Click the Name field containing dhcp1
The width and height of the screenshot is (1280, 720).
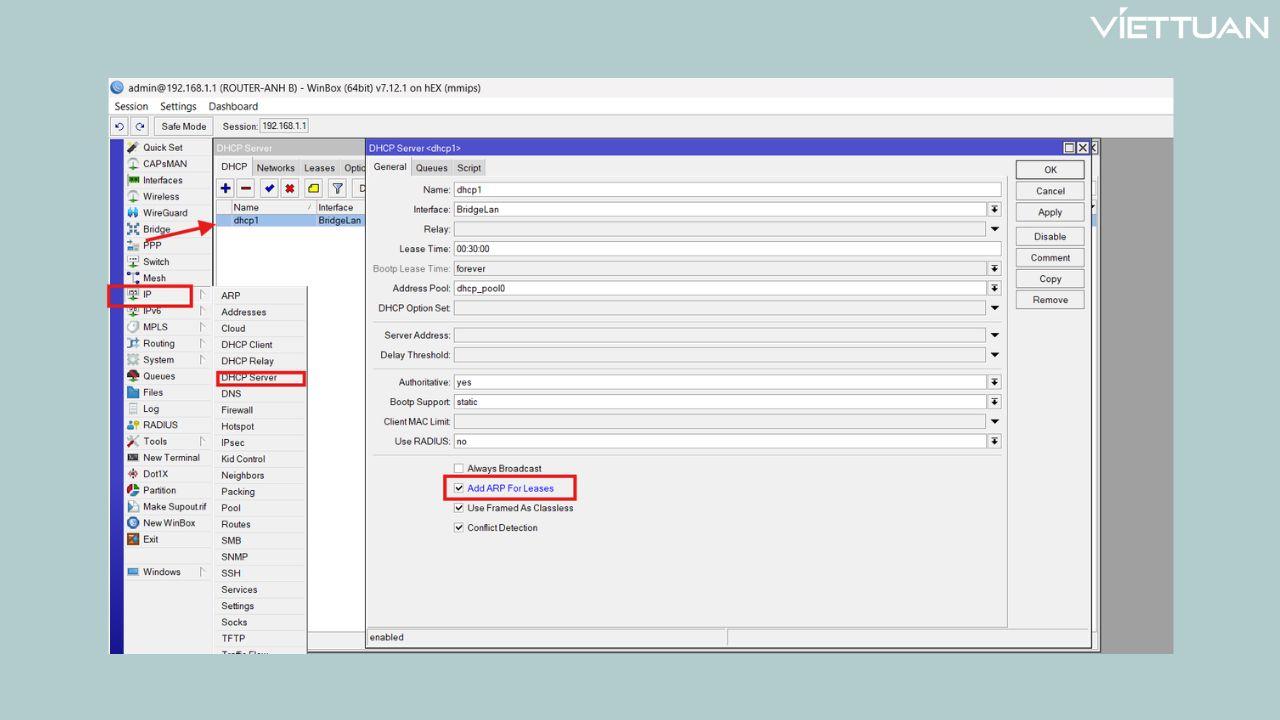pos(727,189)
